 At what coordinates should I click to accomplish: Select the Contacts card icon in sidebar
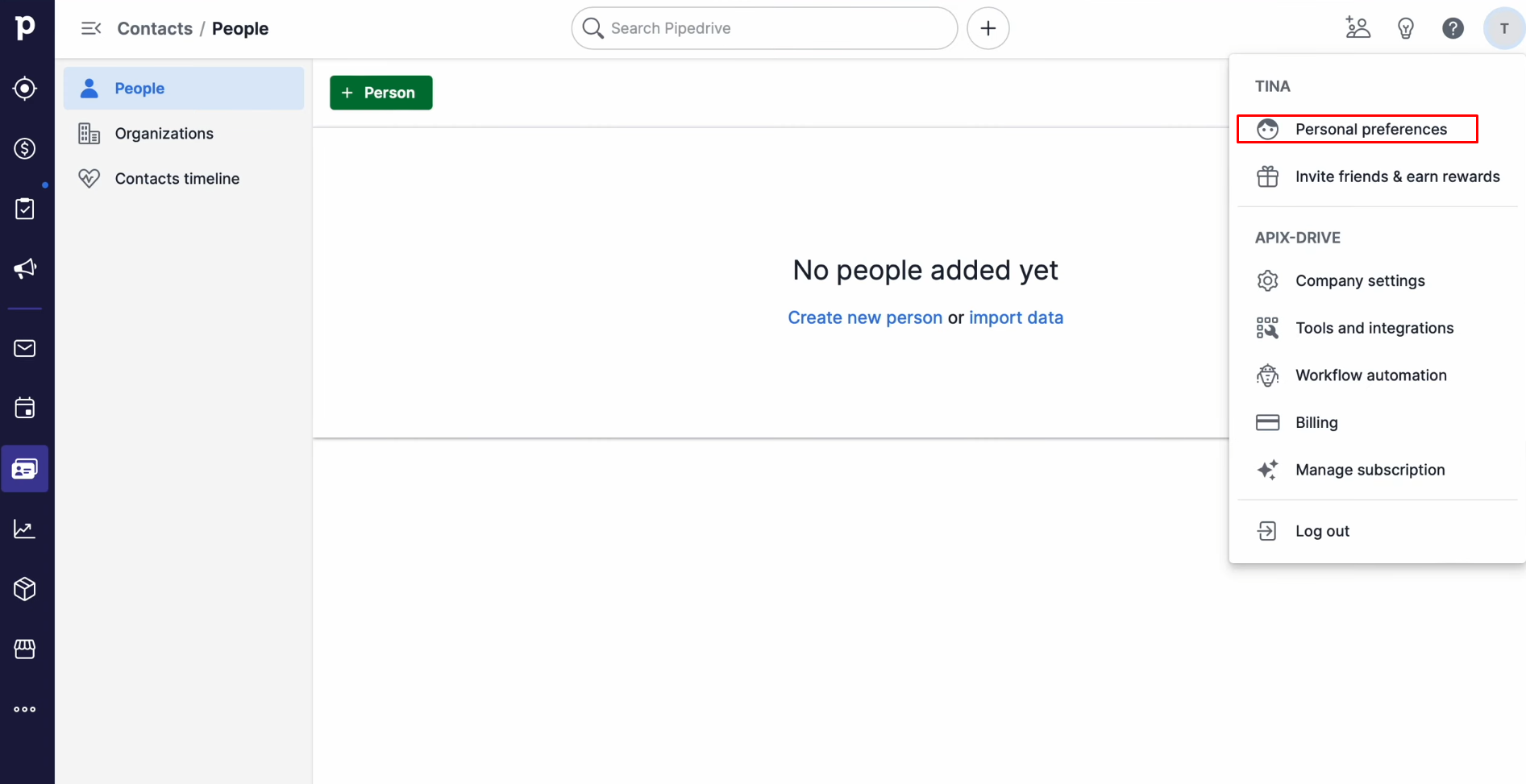25,468
